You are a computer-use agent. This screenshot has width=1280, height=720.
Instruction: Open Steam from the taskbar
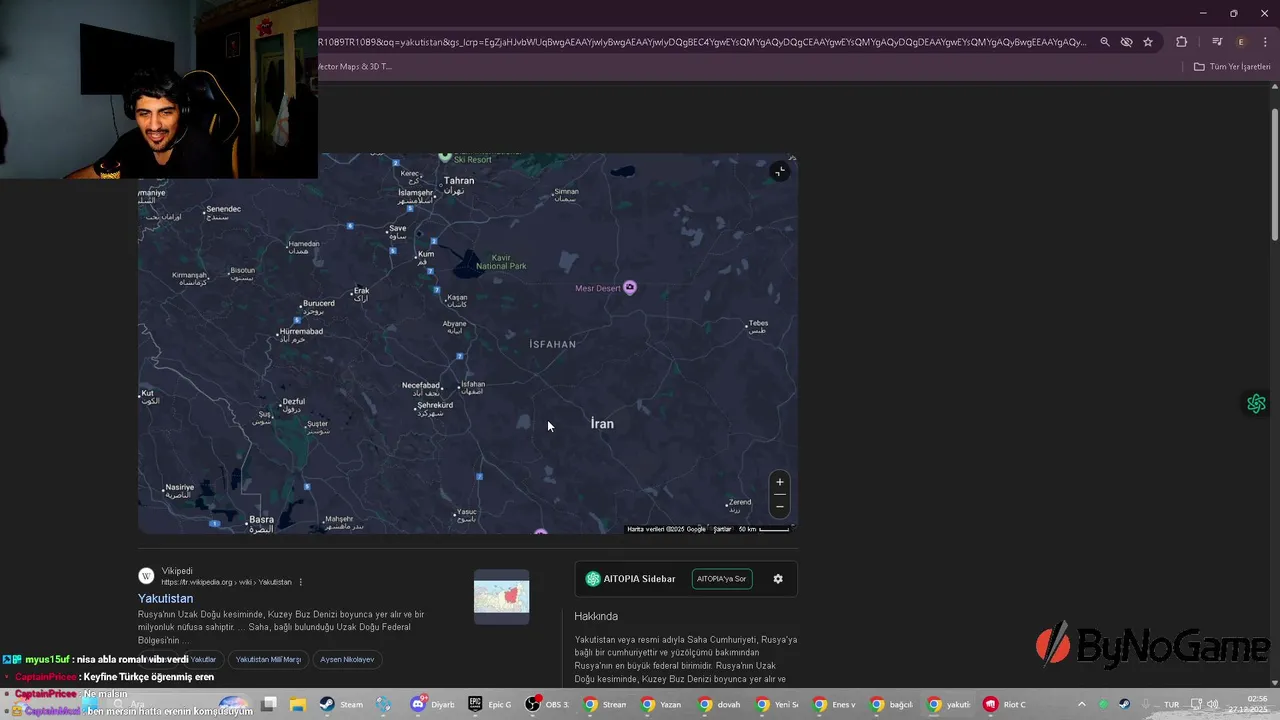click(341, 704)
